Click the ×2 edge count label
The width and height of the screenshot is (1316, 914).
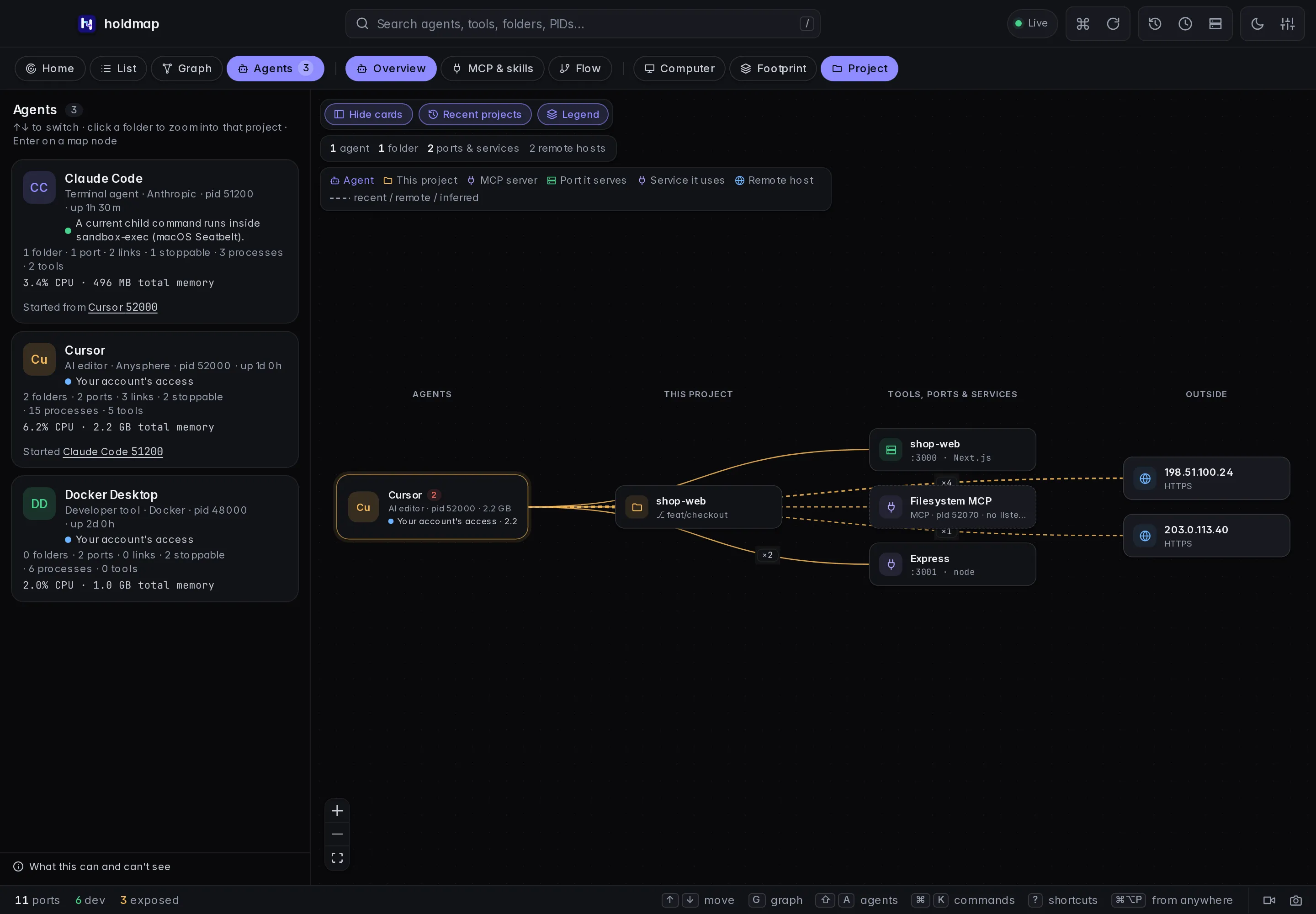[767, 555]
